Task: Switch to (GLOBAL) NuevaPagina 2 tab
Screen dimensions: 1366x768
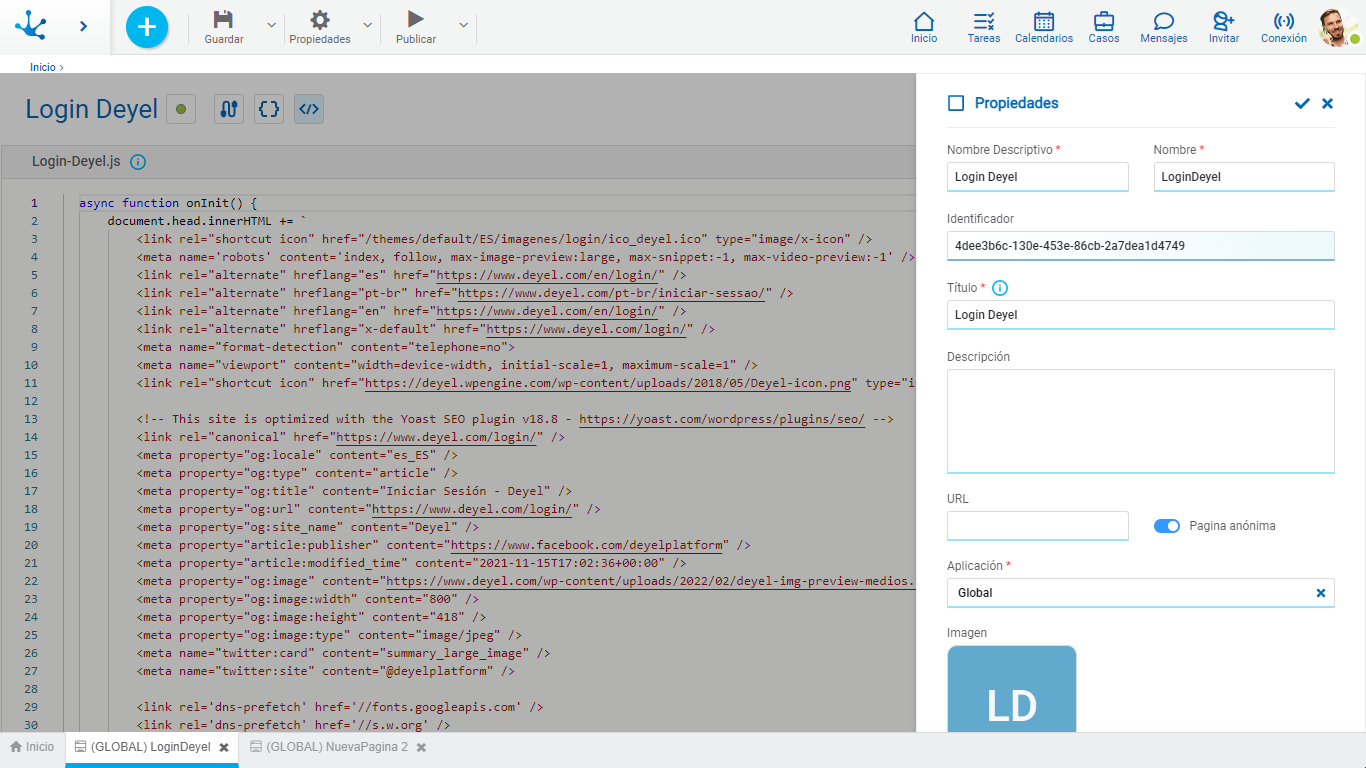Action: [x=338, y=747]
